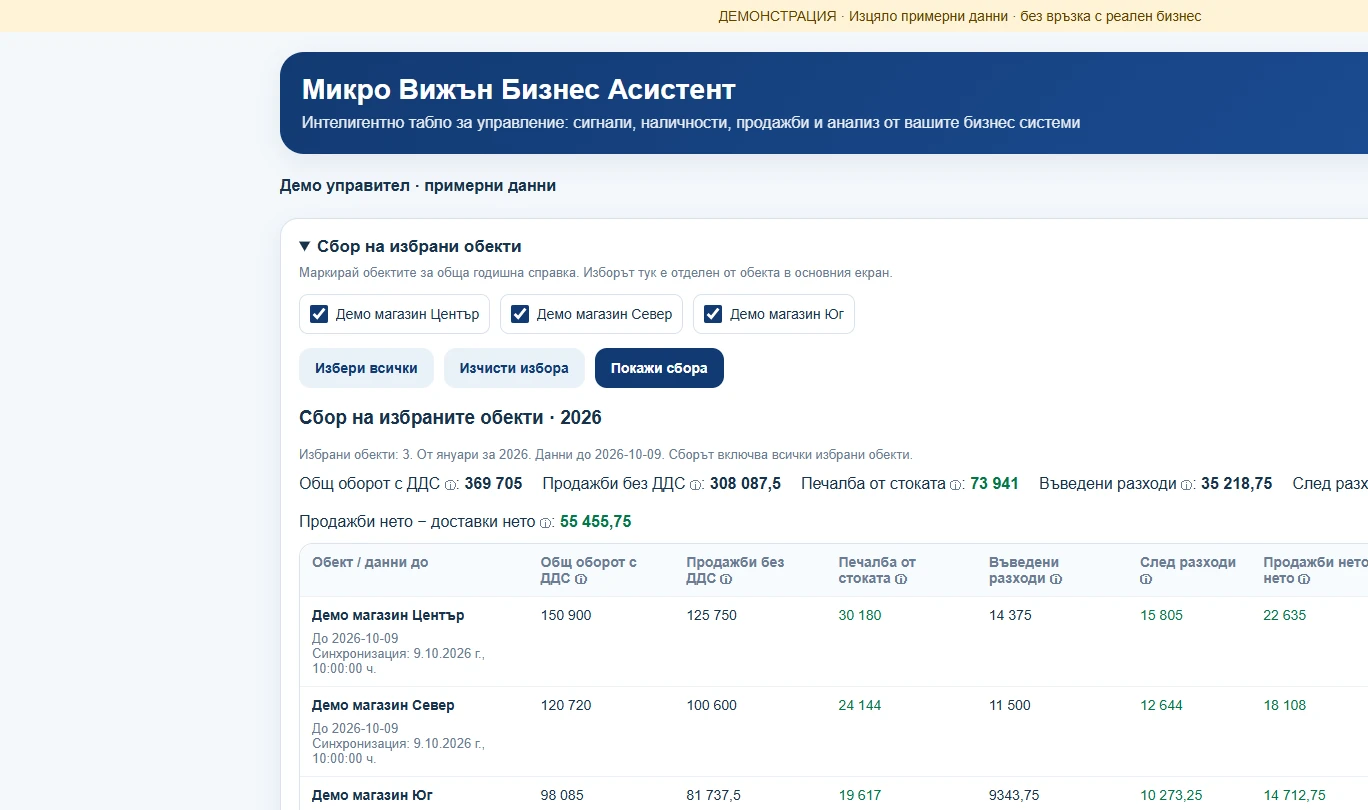Select the cell value 9343,75

click(x=1014, y=795)
